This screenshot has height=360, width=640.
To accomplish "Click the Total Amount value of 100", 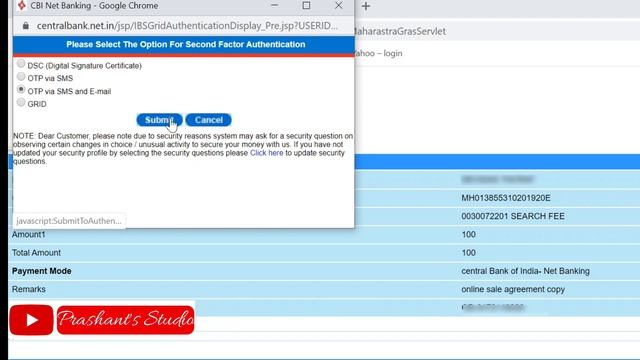I will point(469,253).
